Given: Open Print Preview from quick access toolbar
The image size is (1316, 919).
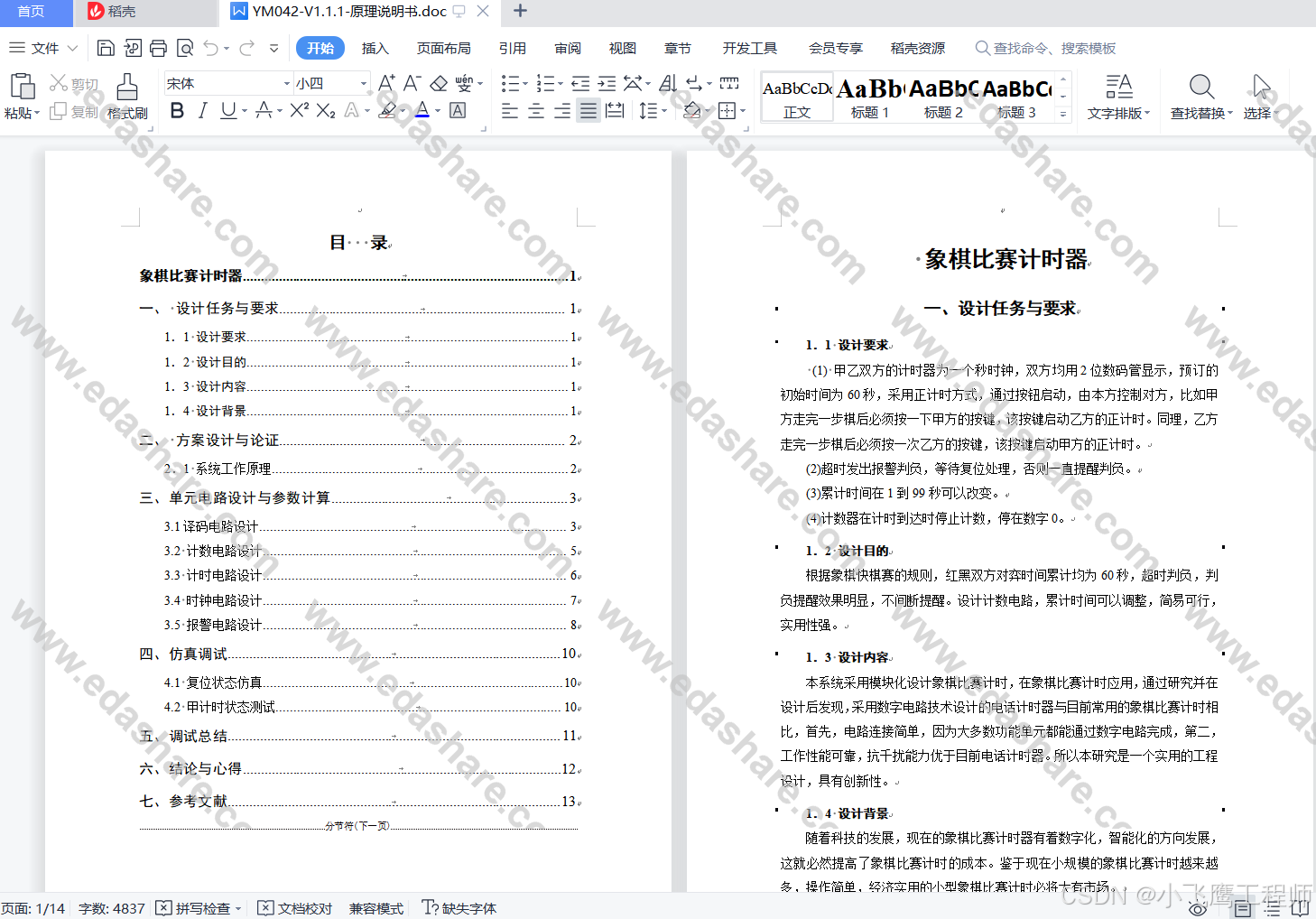Looking at the screenshot, I should pos(185,48).
